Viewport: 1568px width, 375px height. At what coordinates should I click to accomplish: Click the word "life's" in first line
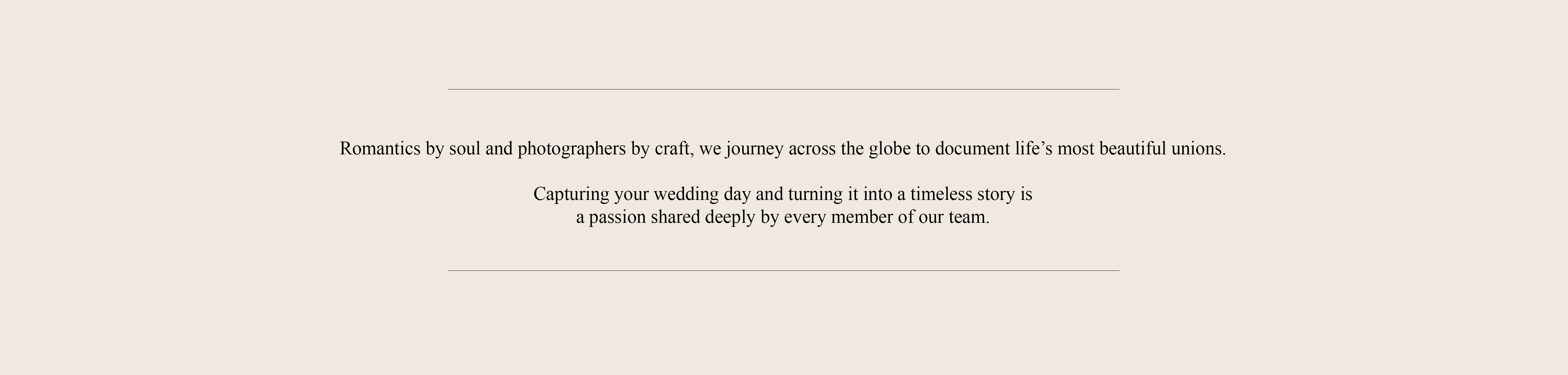pyautogui.click(x=1034, y=148)
